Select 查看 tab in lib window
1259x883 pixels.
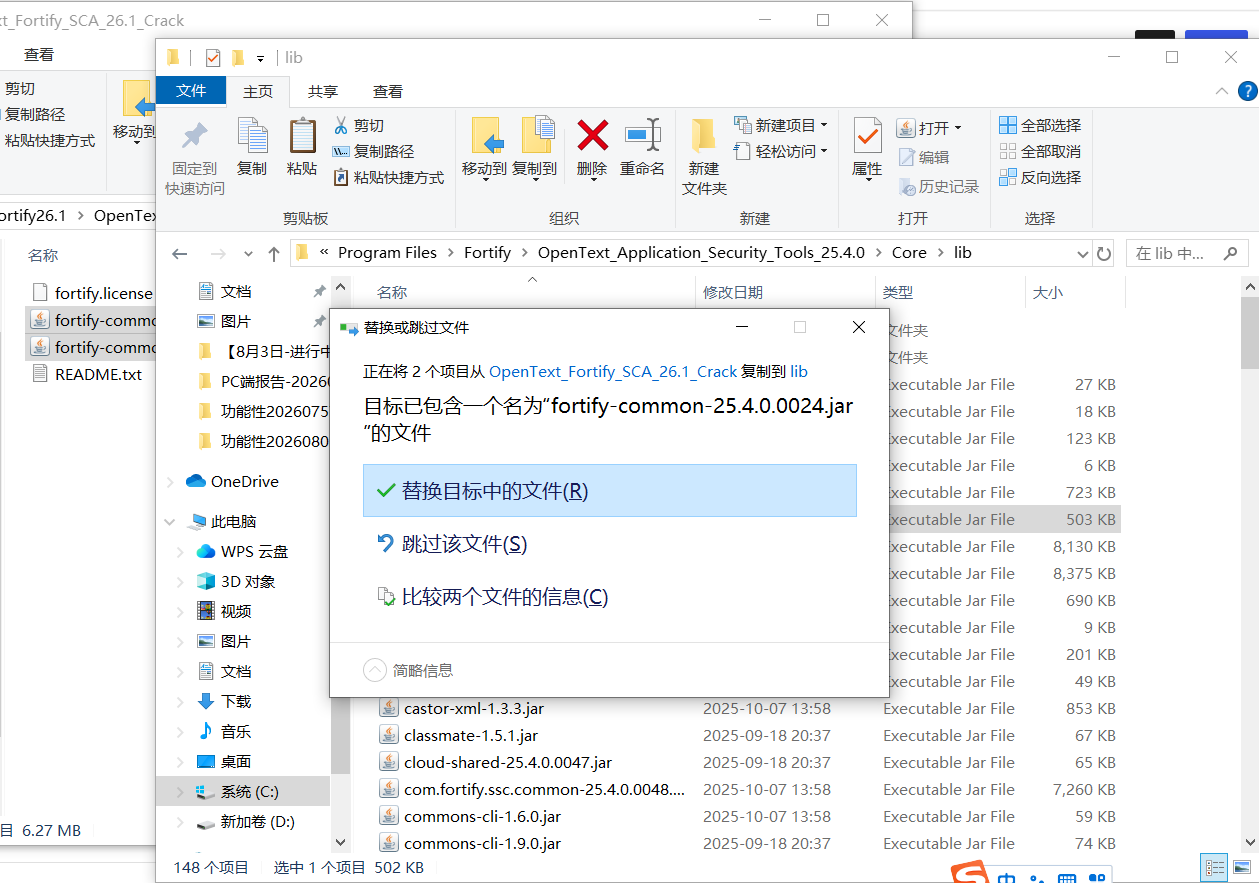pos(388,91)
